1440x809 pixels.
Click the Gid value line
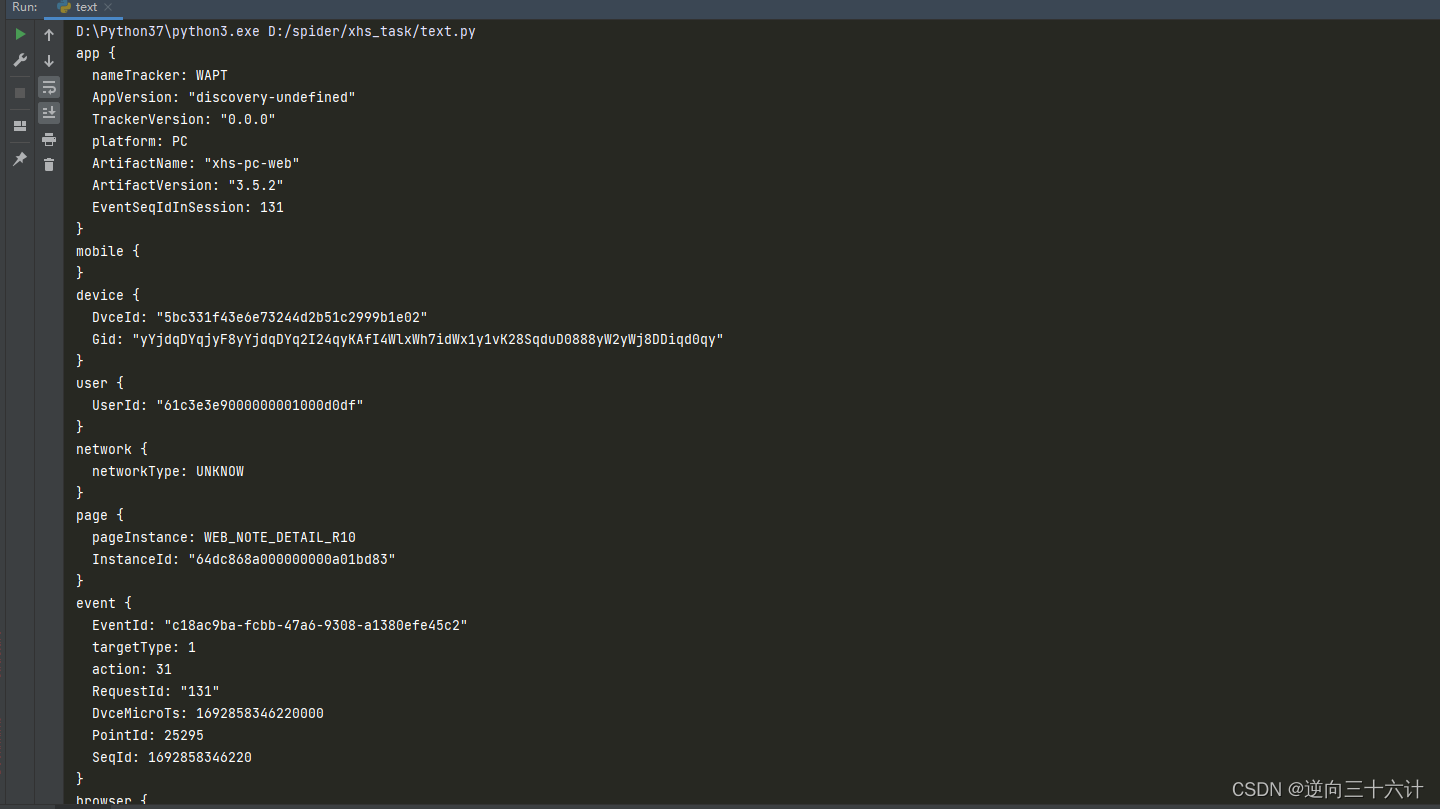(x=408, y=339)
